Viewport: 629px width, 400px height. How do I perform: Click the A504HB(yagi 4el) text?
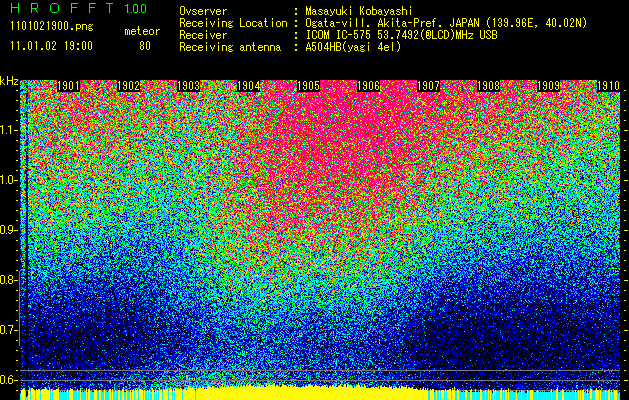(x=353, y=47)
